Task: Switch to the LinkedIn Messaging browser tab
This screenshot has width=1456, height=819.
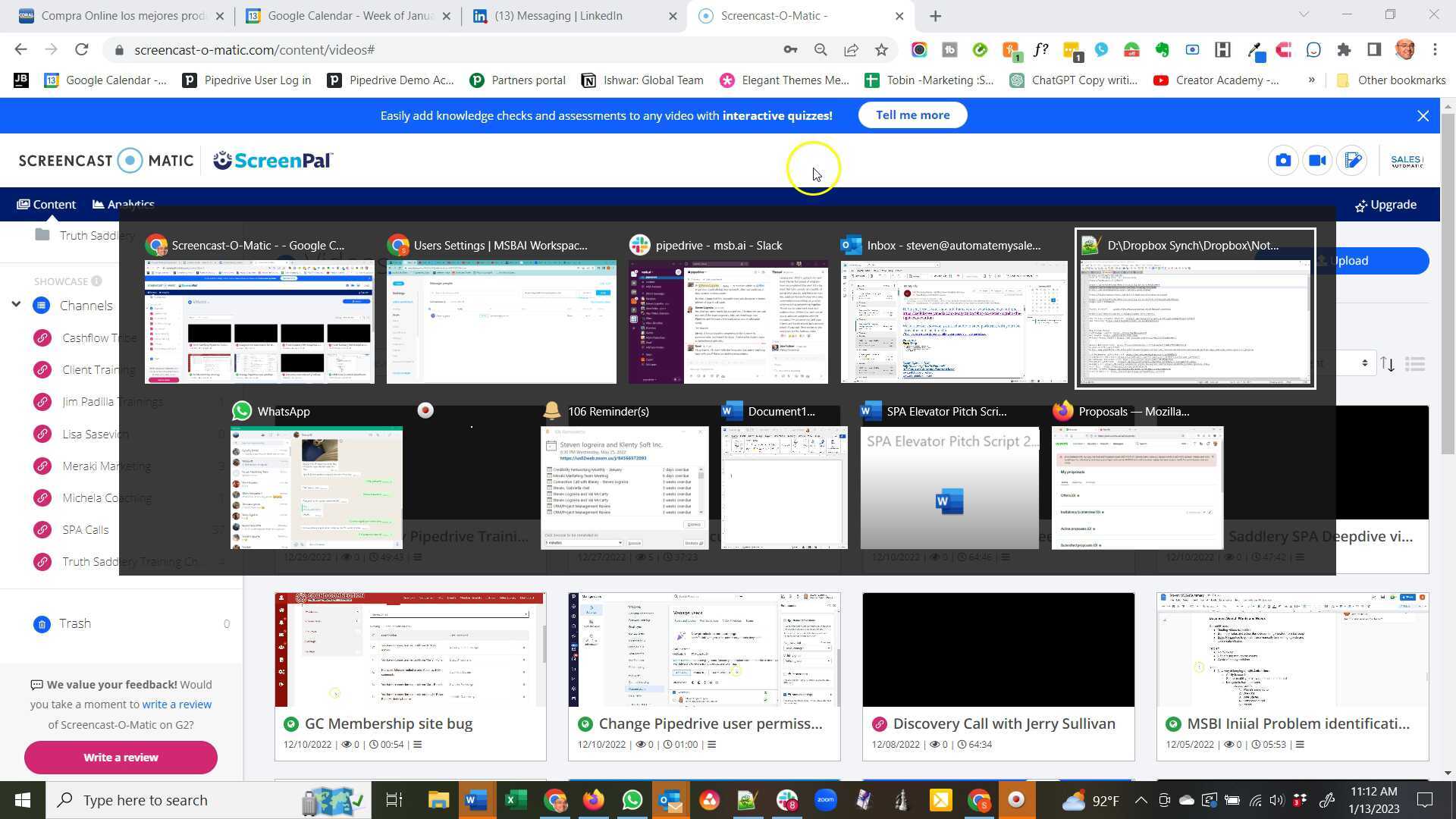Action: tap(557, 16)
